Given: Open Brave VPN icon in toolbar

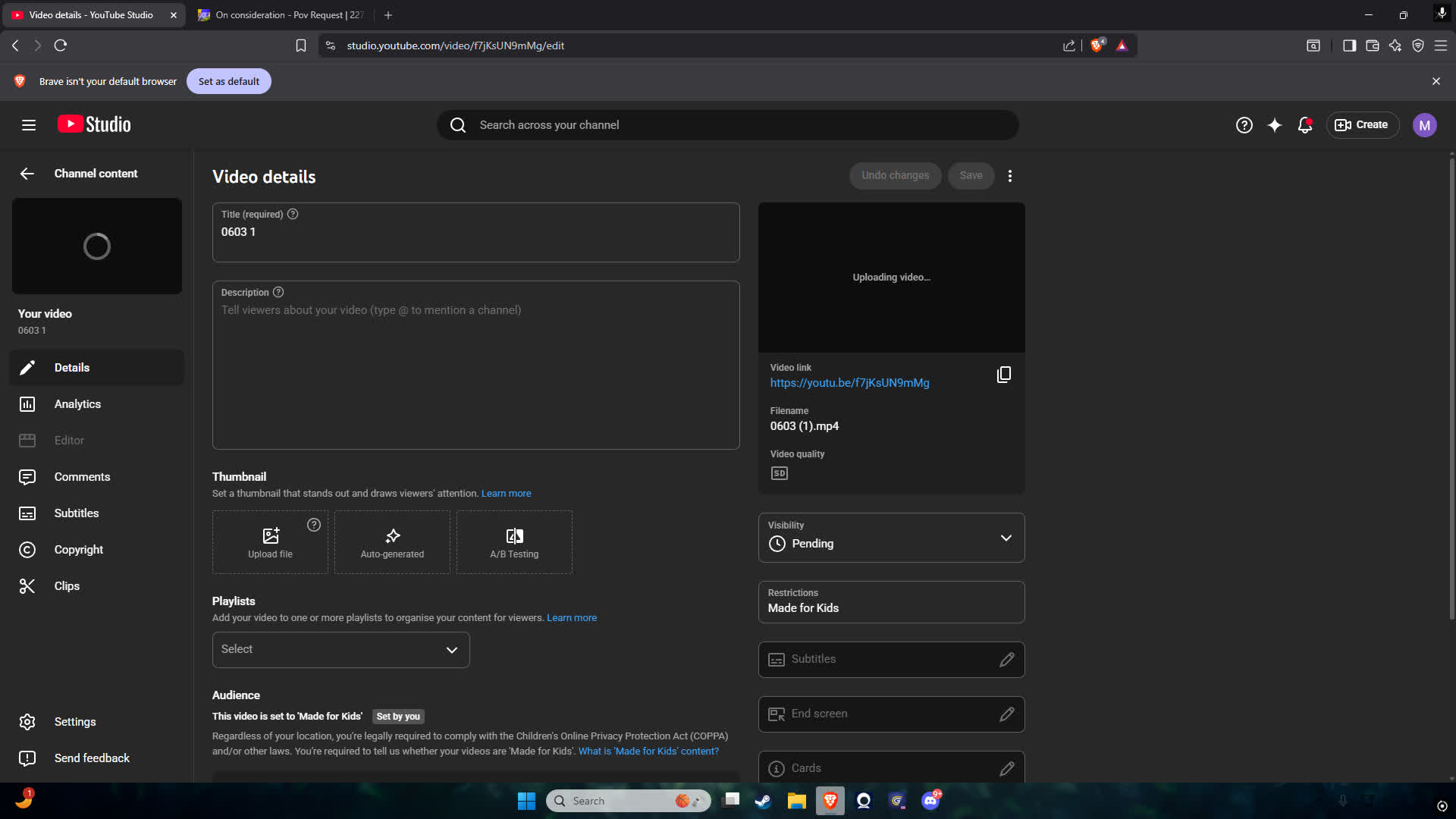Looking at the screenshot, I should [x=1418, y=45].
